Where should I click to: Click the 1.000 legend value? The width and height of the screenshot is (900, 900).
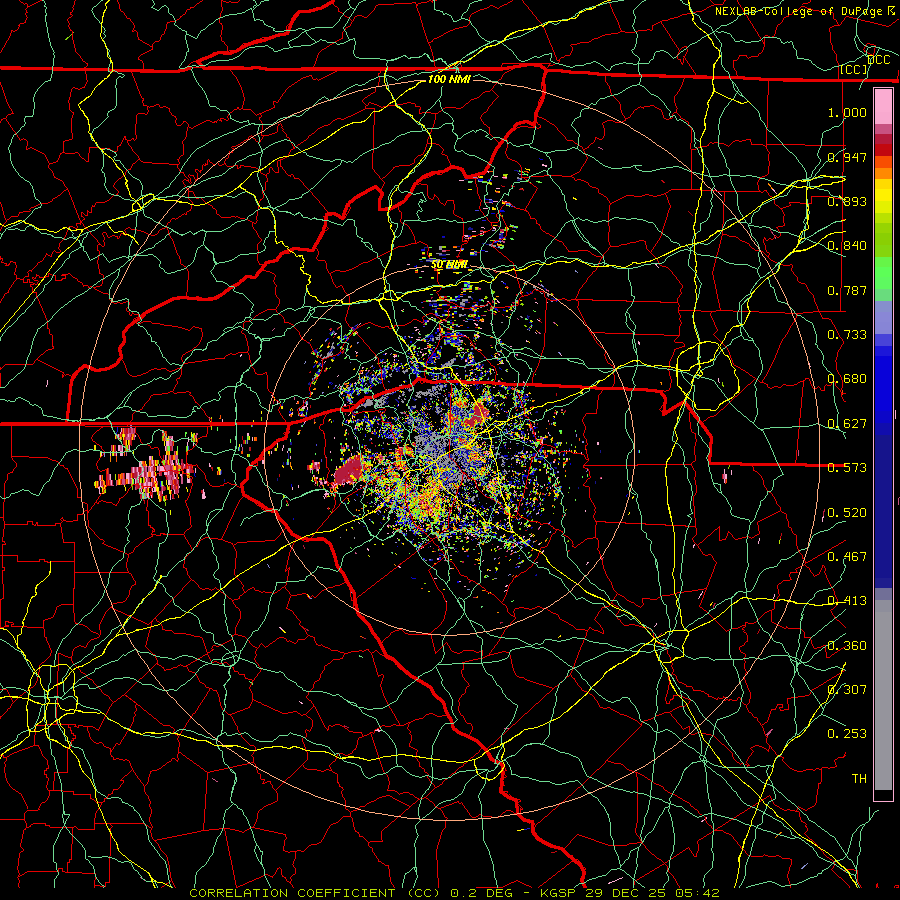[847, 112]
